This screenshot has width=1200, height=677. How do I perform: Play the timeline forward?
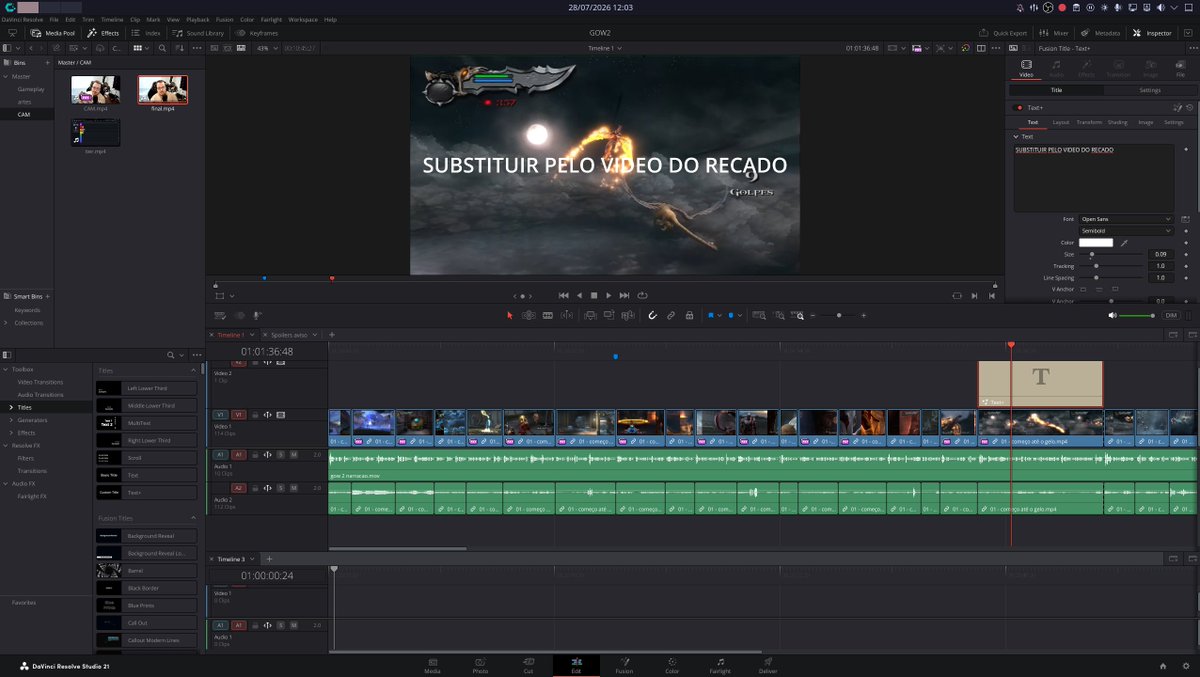(608, 295)
